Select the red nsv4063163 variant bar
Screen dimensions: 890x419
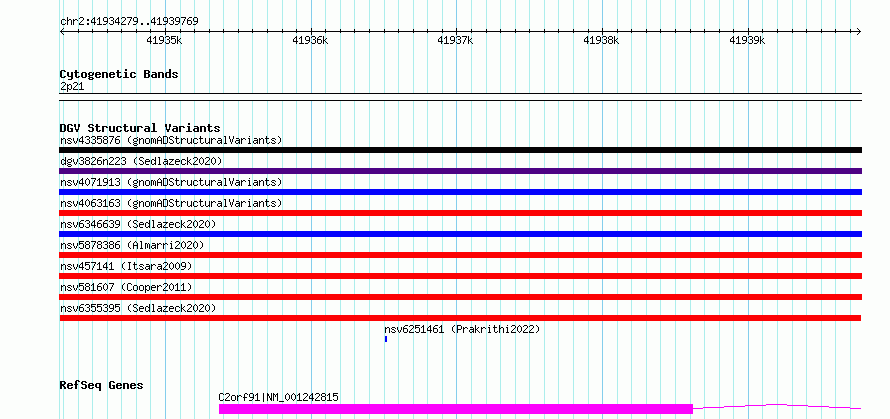click(x=461, y=213)
